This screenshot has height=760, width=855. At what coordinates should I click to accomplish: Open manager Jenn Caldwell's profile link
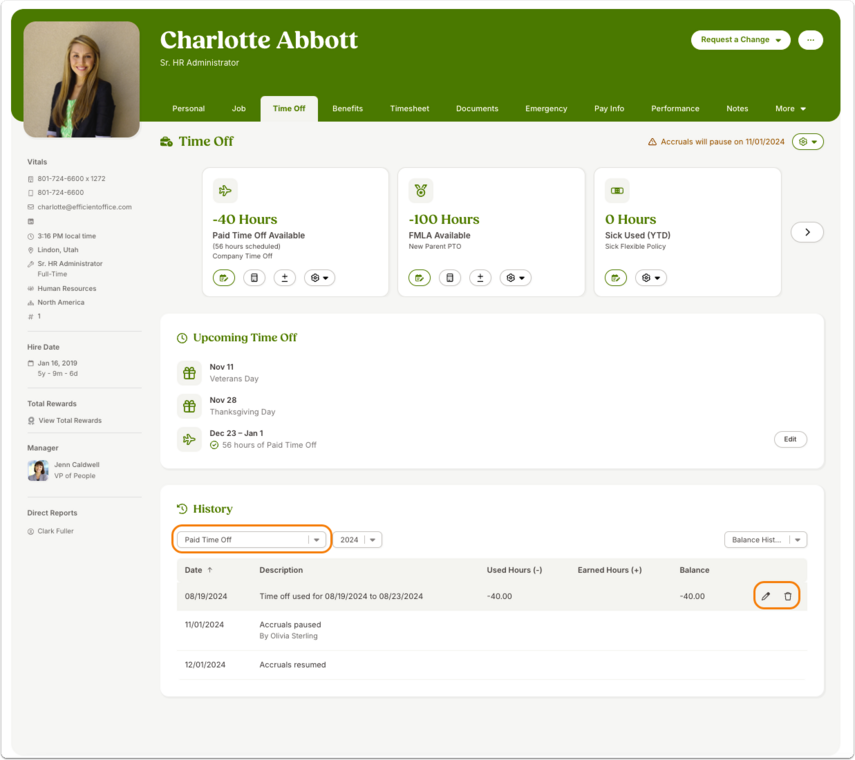pos(77,465)
